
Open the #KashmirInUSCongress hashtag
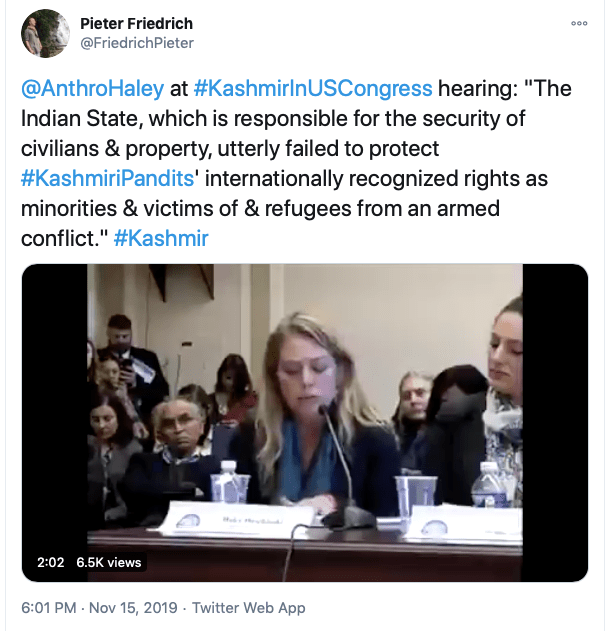coord(313,89)
